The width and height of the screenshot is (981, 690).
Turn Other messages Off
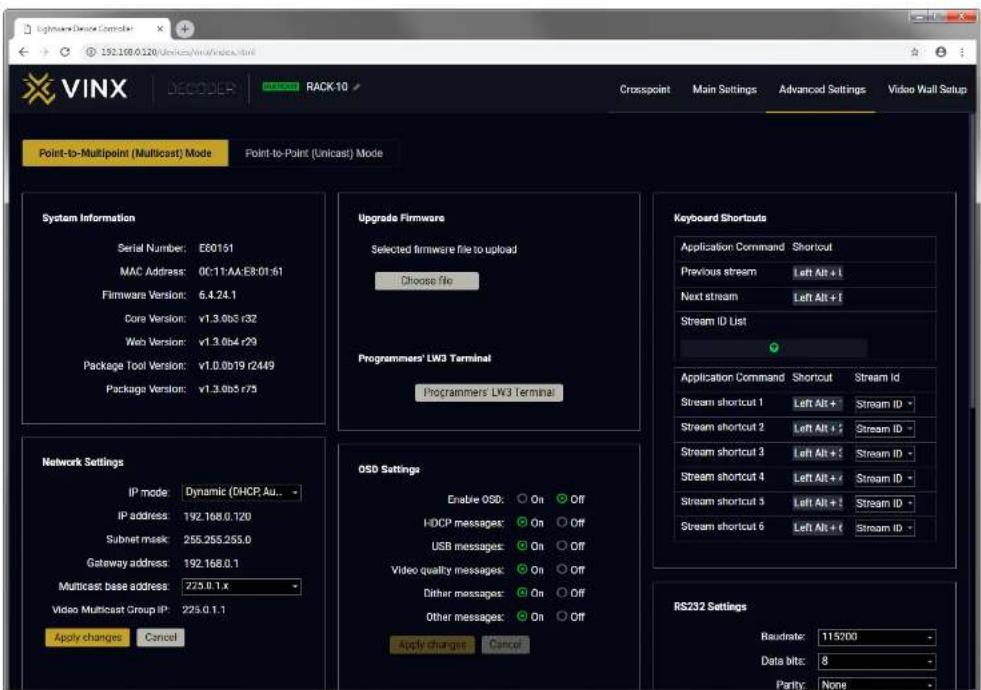562,616
